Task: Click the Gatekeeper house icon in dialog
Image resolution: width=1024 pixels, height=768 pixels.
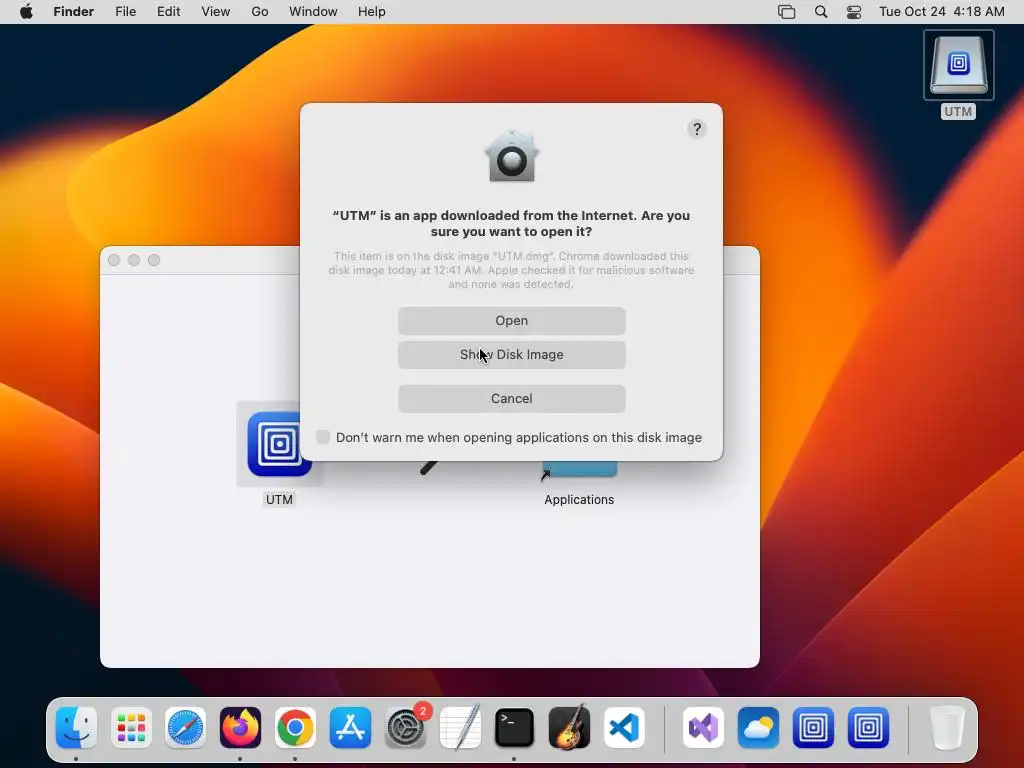Action: (x=511, y=157)
